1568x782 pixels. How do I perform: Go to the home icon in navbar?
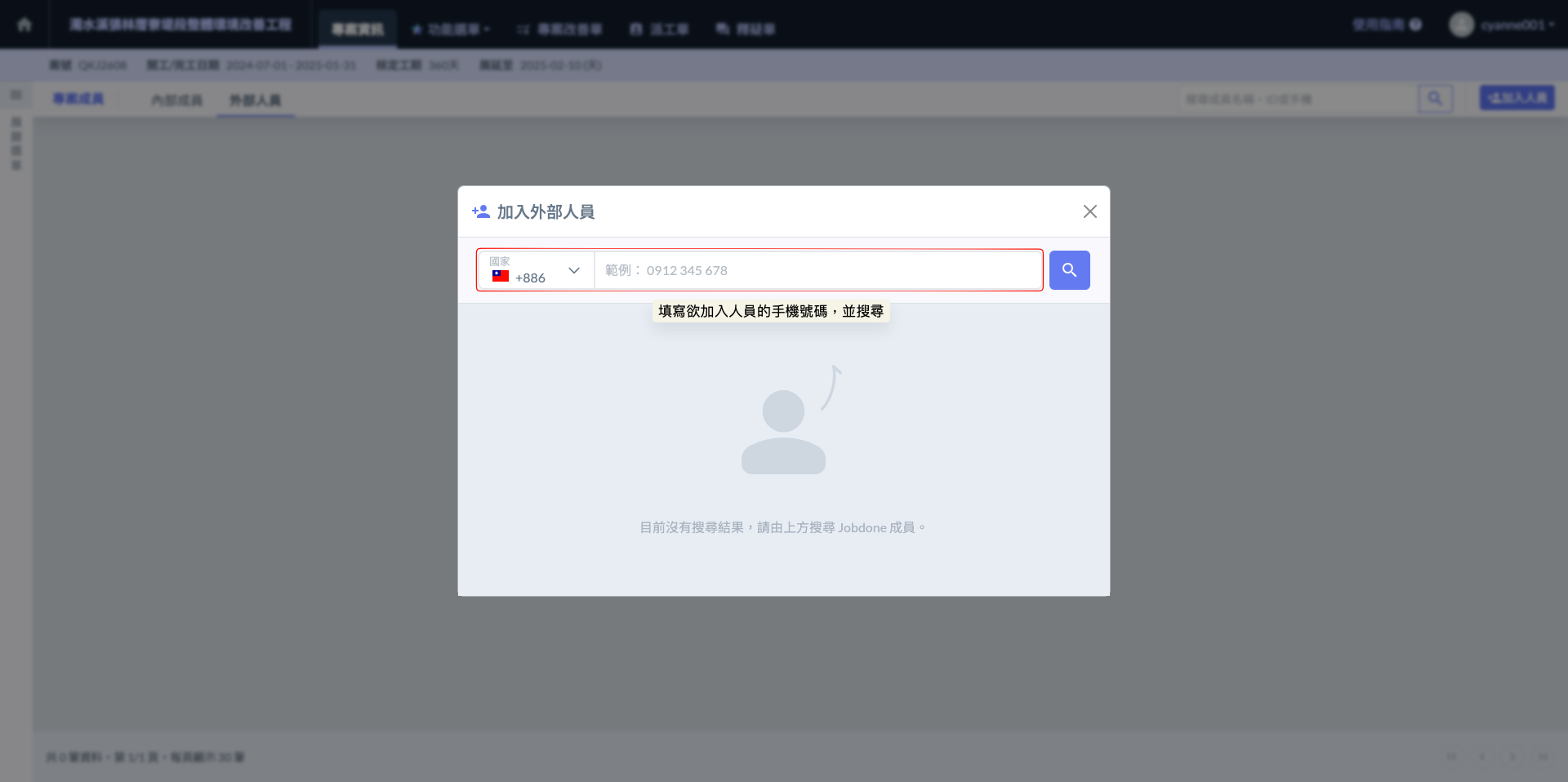(x=24, y=24)
